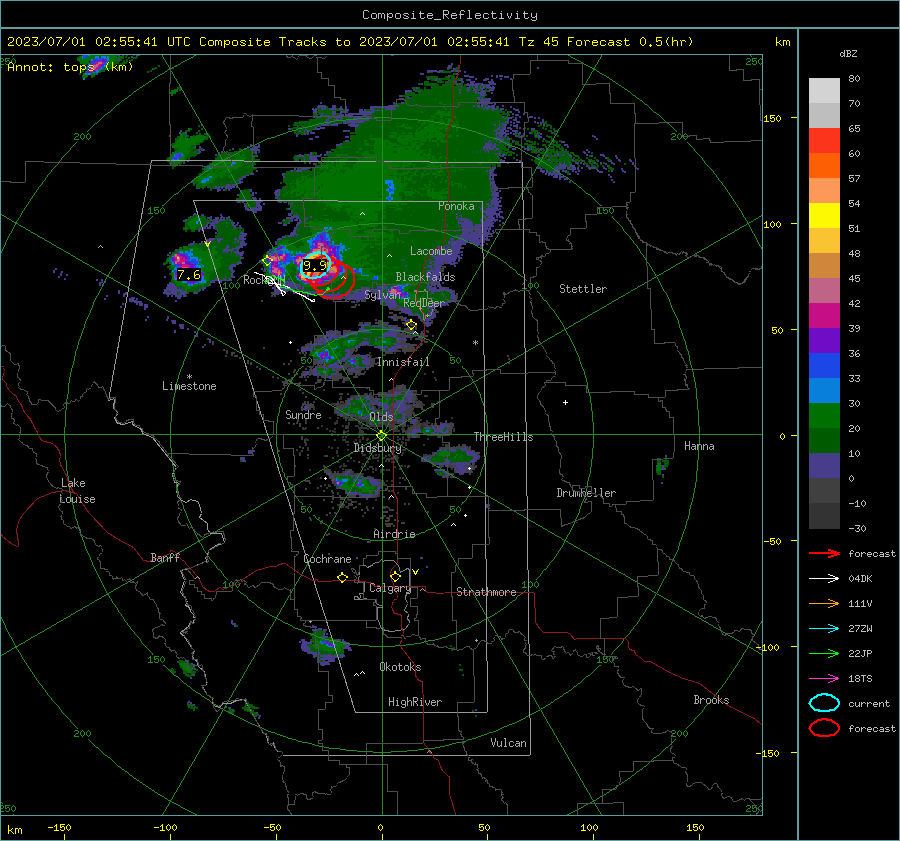Click the Drumheller town label
The height and width of the screenshot is (841, 900).
[586, 493]
